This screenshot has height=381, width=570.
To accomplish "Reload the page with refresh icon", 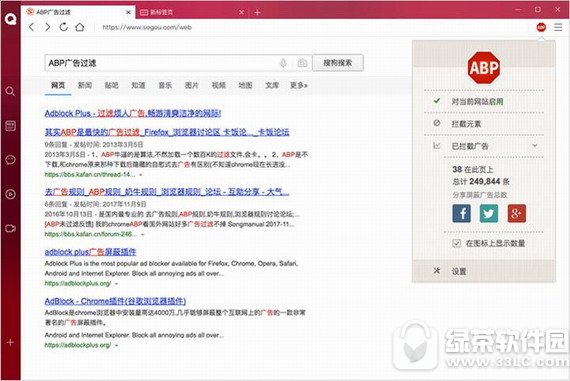I will pos(64,27).
